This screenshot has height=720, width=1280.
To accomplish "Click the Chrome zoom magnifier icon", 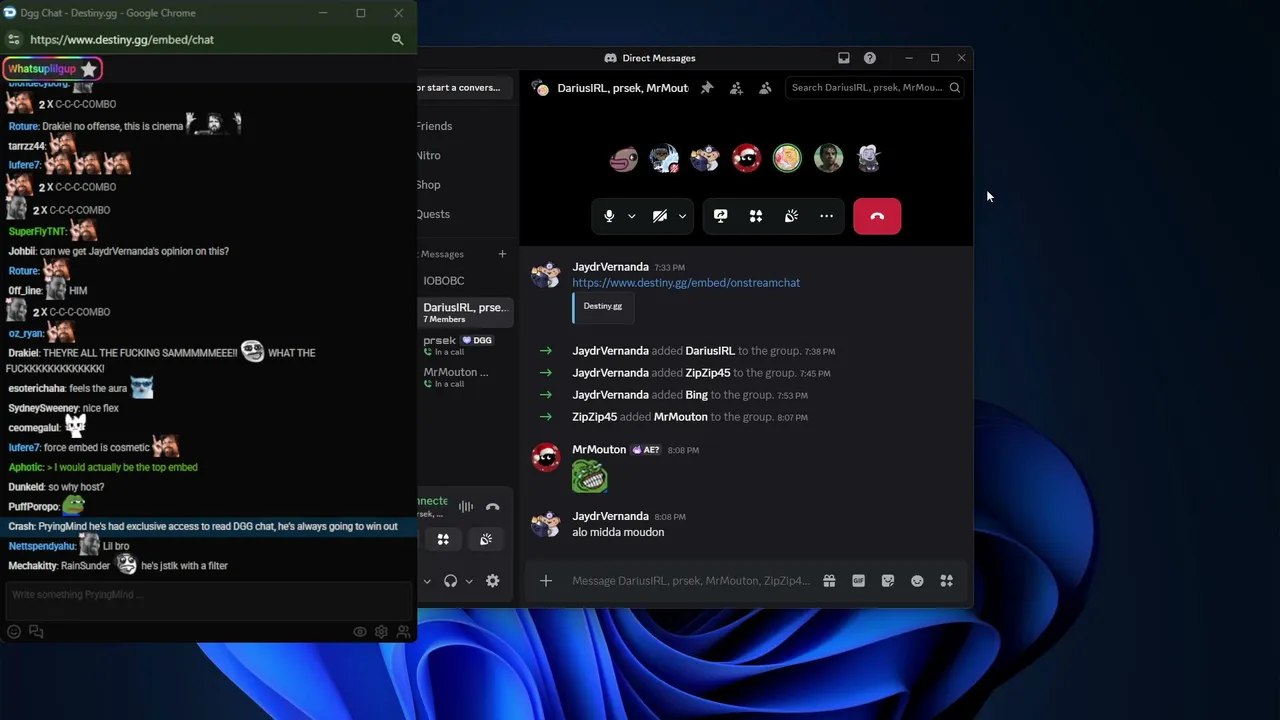I will point(397,40).
